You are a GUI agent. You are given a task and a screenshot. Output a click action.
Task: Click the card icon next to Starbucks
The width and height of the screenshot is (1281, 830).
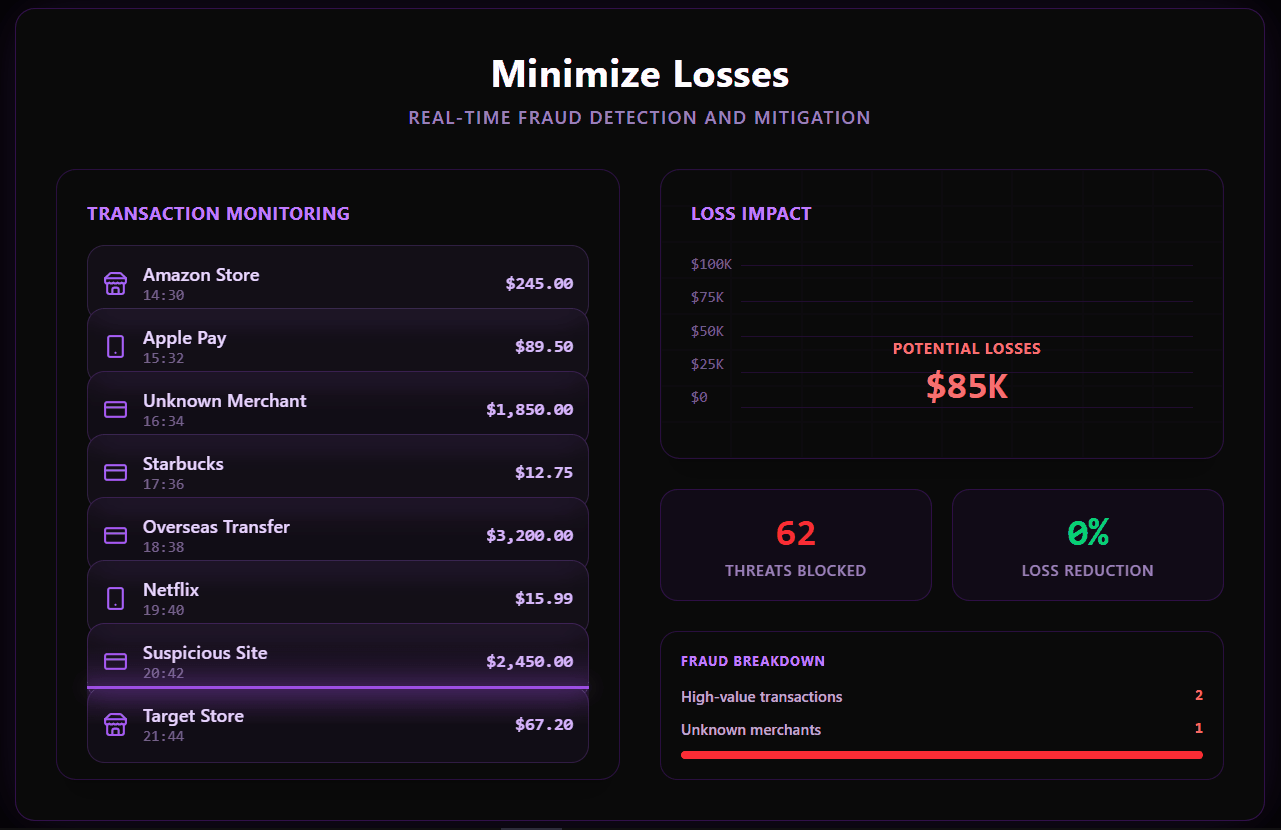(116, 473)
